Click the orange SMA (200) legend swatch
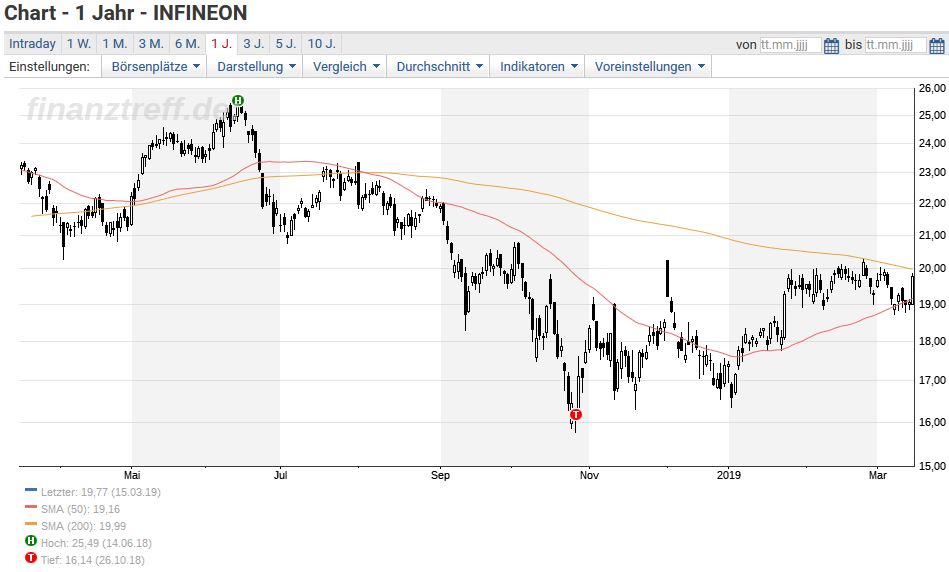The height and width of the screenshot is (572, 949). (31, 523)
